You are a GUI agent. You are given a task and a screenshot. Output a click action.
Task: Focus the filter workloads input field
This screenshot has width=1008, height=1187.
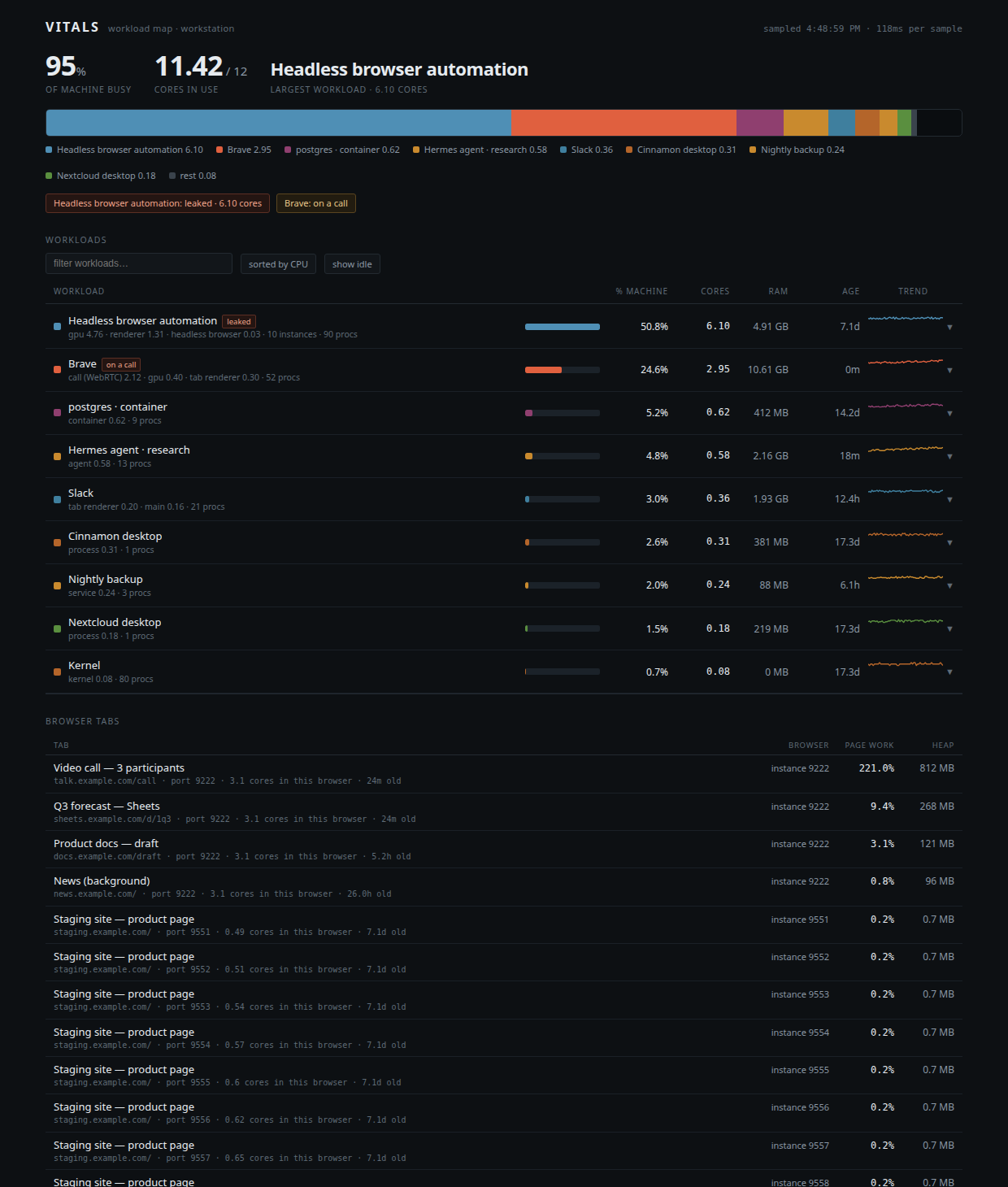139,263
